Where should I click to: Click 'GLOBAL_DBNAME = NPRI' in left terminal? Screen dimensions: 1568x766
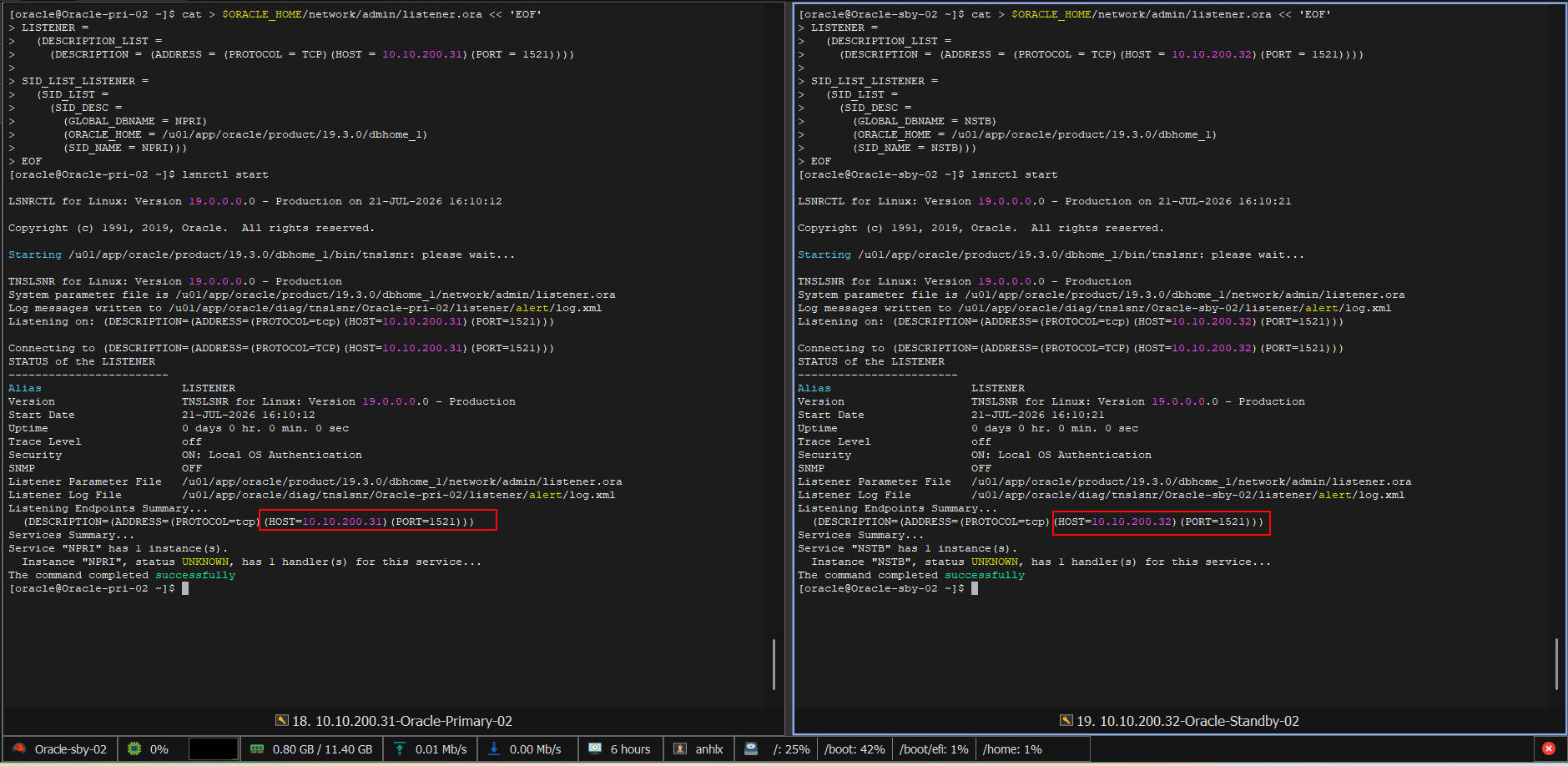134,121
